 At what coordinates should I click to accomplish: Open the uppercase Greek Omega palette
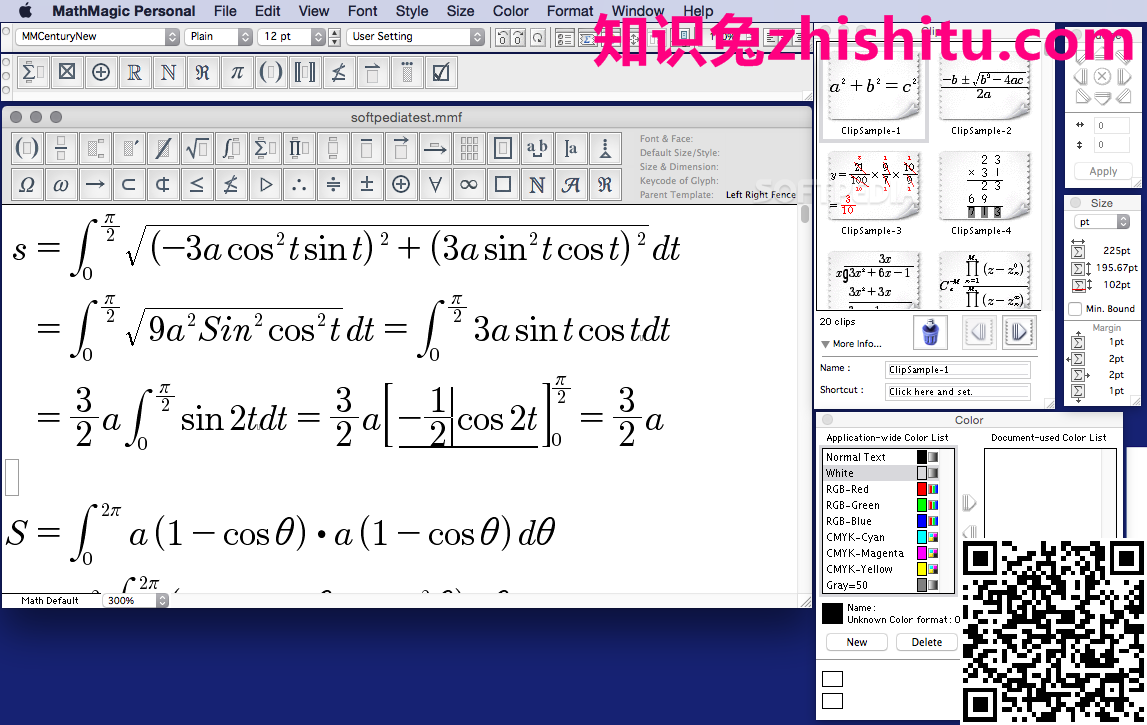coord(27,184)
